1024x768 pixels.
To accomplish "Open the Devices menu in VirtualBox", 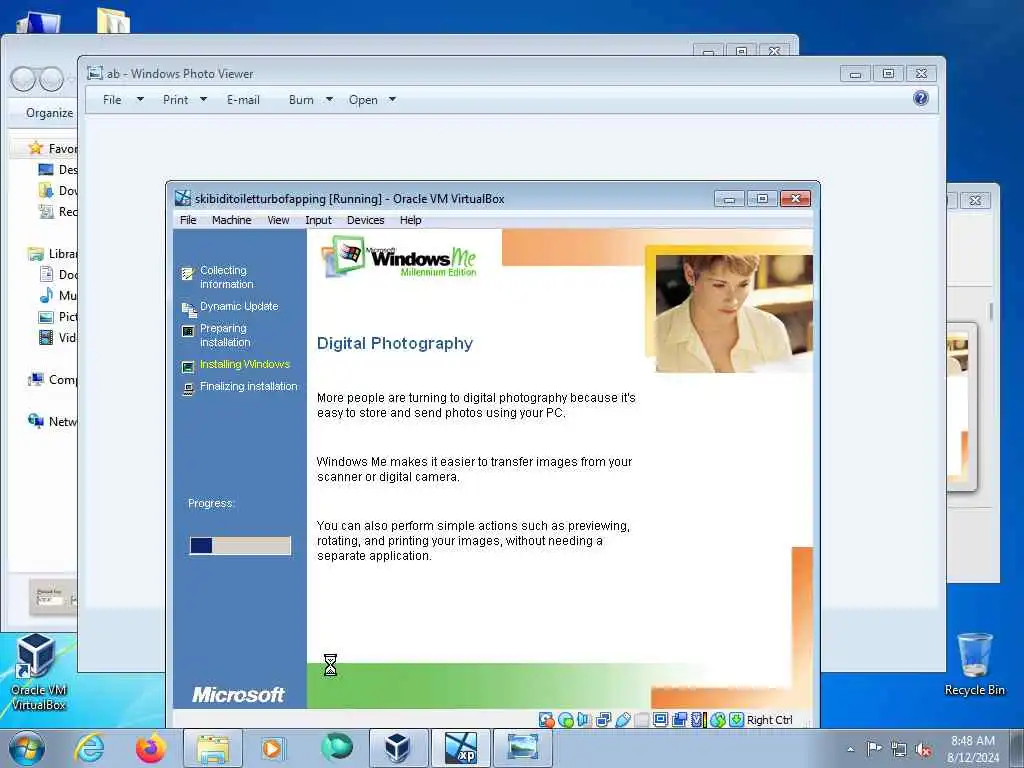I will (365, 220).
